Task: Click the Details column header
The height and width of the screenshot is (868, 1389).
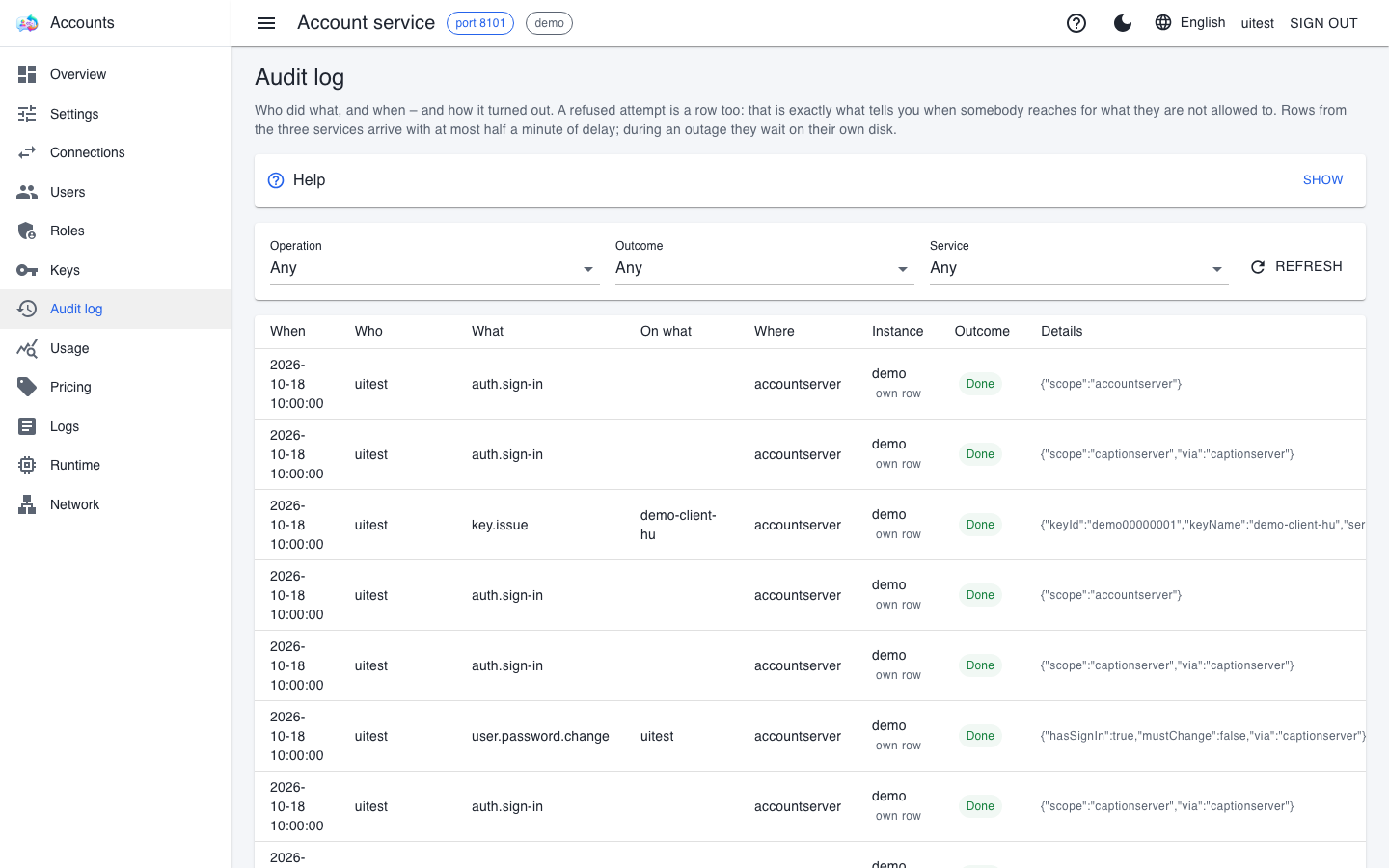Action: pos(1061,331)
